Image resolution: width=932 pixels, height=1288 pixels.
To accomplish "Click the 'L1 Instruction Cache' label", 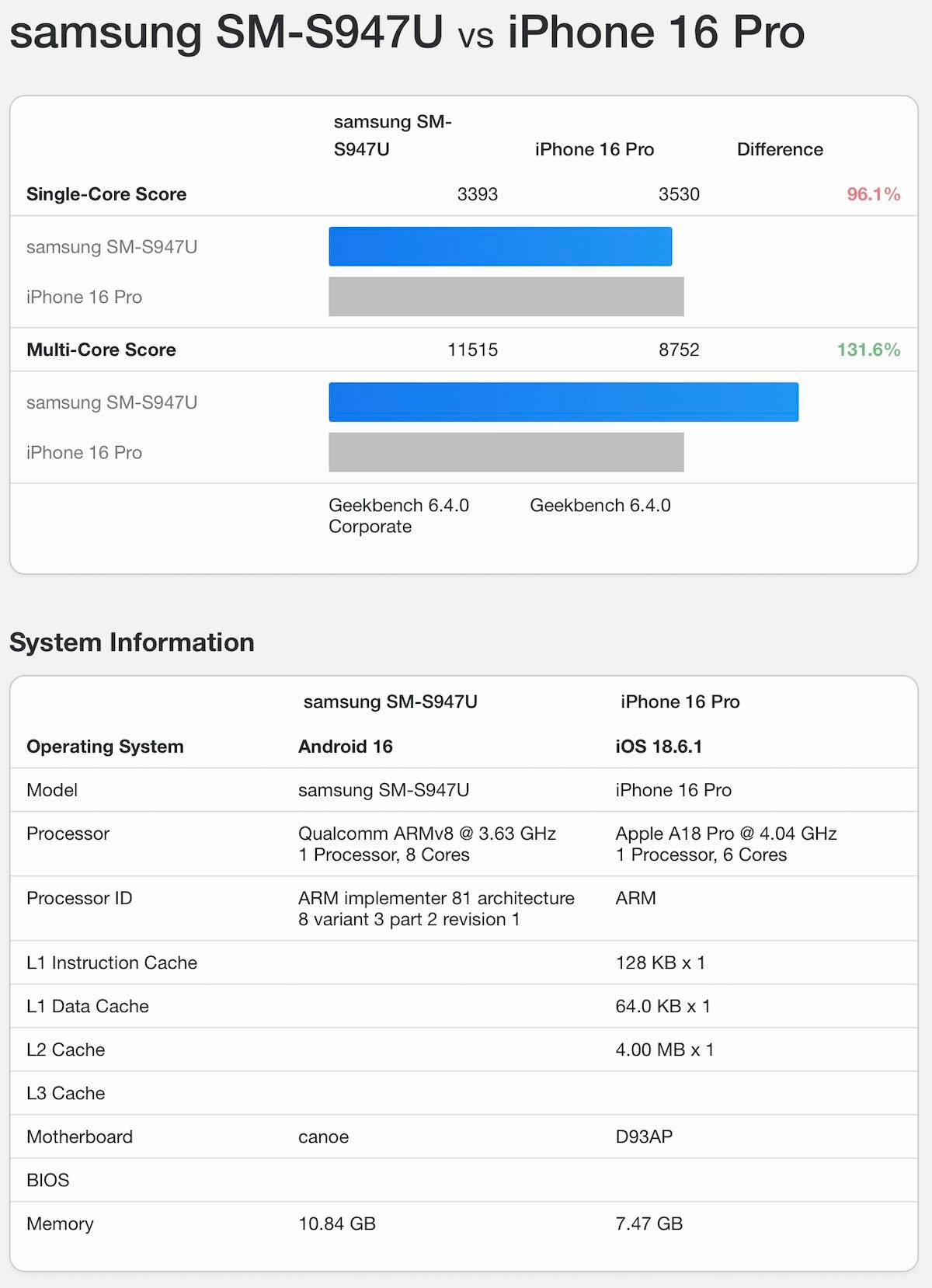I will pyautogui.click(x=112, y=963).
